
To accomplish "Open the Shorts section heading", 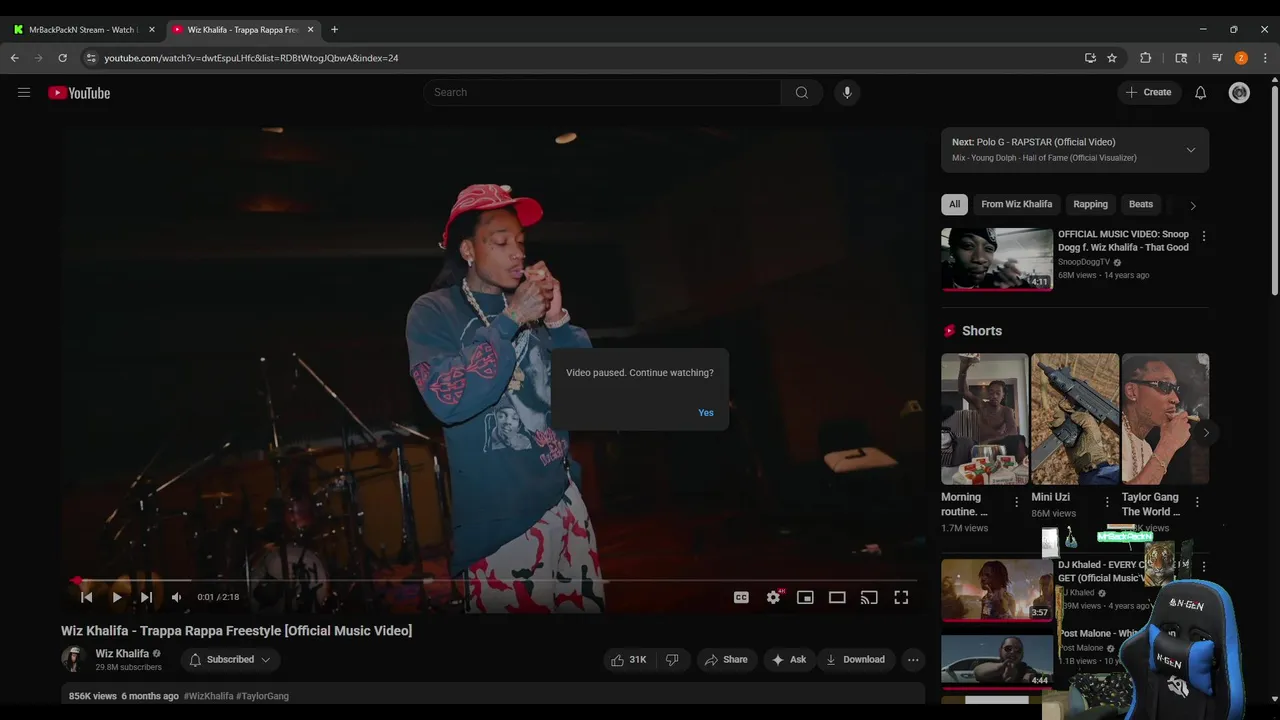I will click(x=982, y=331).
